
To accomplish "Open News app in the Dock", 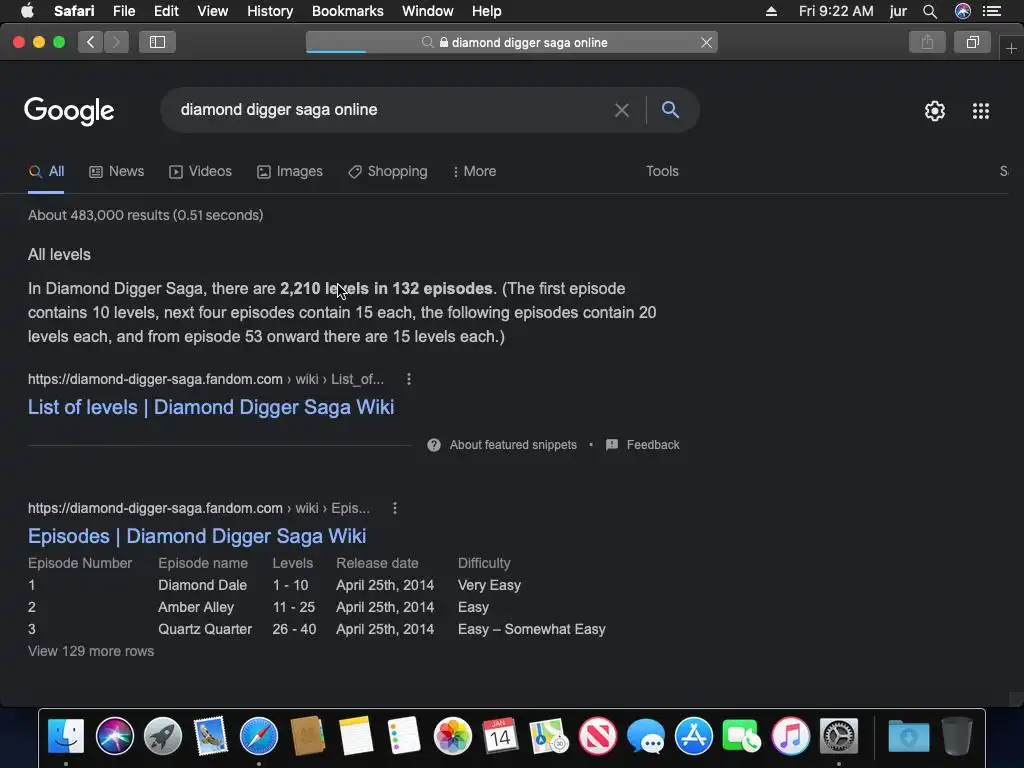I will [598, 736].
